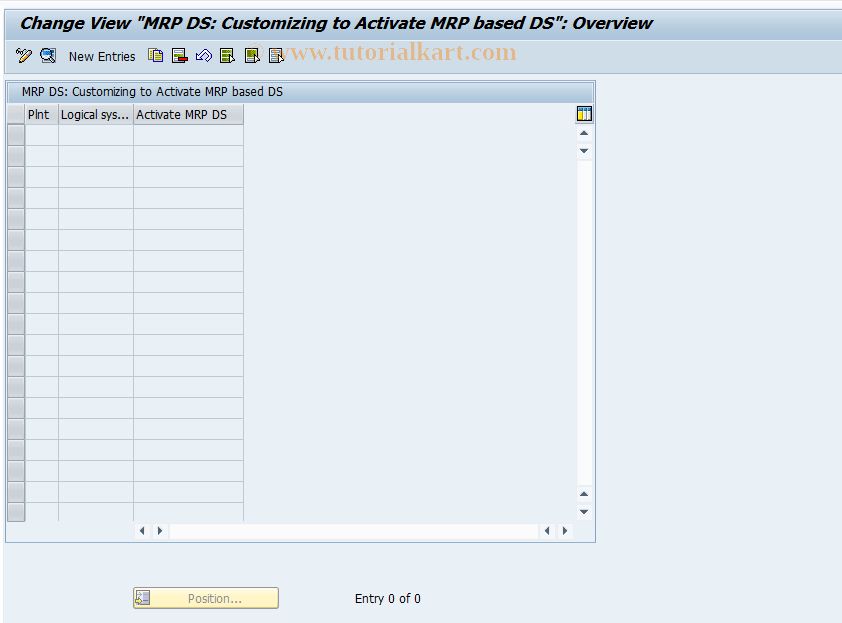
Task: Click the first row Logical system cell
Action: point(96,135)
